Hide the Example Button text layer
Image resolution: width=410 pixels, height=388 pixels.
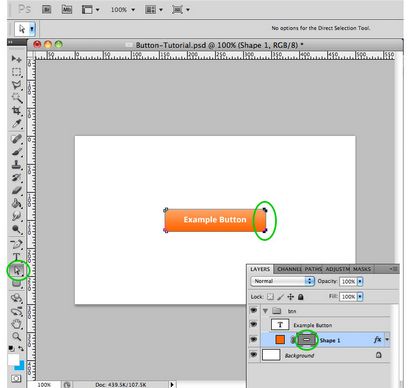point(254,324)
